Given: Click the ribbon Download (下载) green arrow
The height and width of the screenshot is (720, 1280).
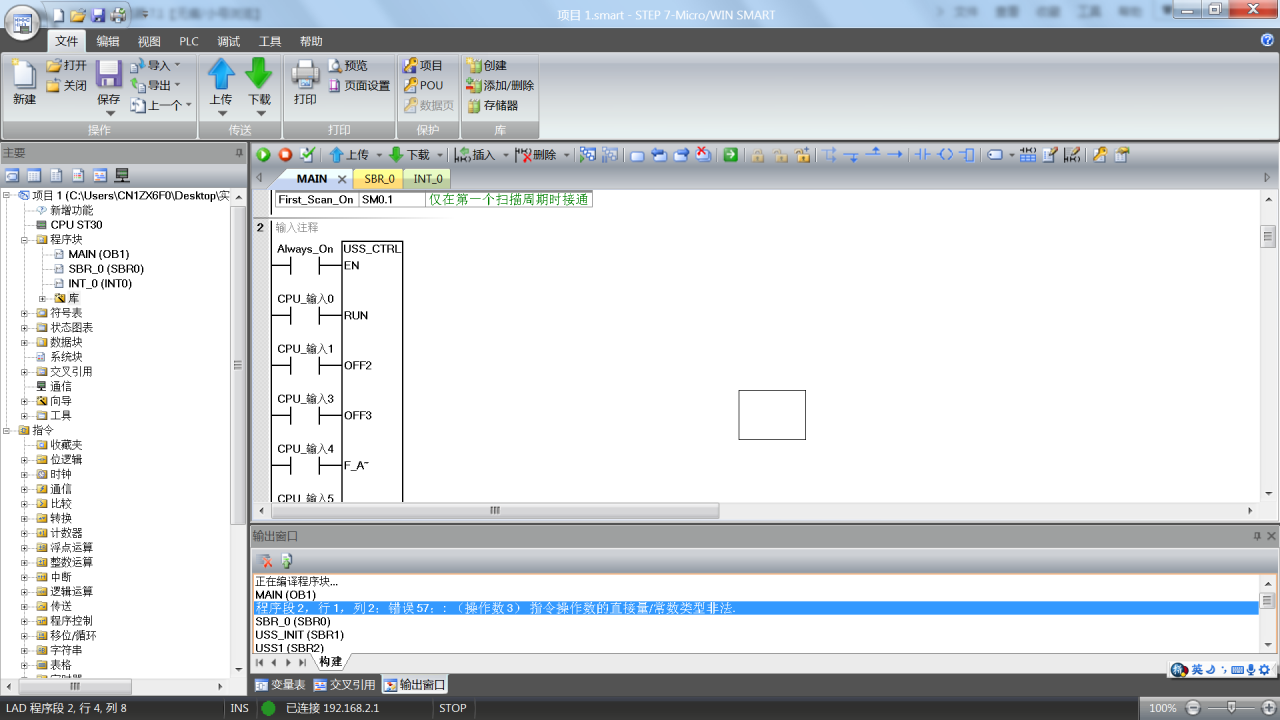Looking at the screenshot, I should pos(259,74).
